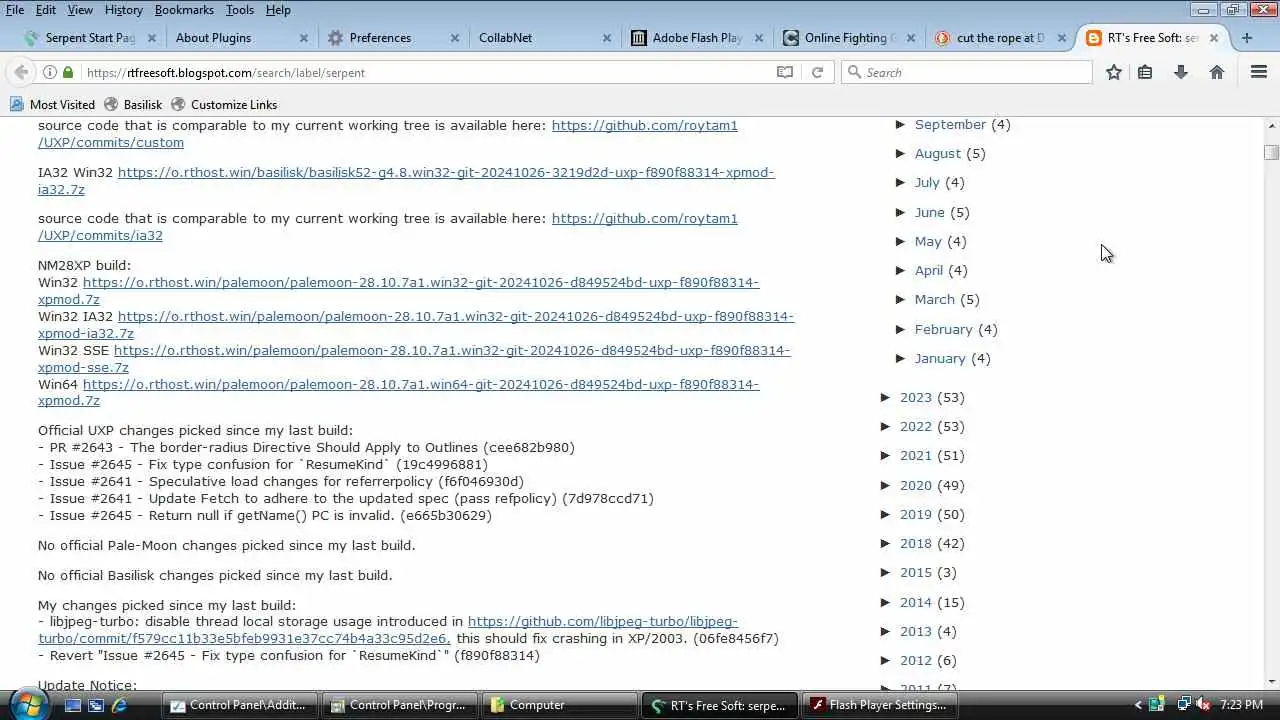The width and height of the screenshot is (1280, 720).
Task: Switch to Computer window in taskbar
Action: click(x=560, y=705)
